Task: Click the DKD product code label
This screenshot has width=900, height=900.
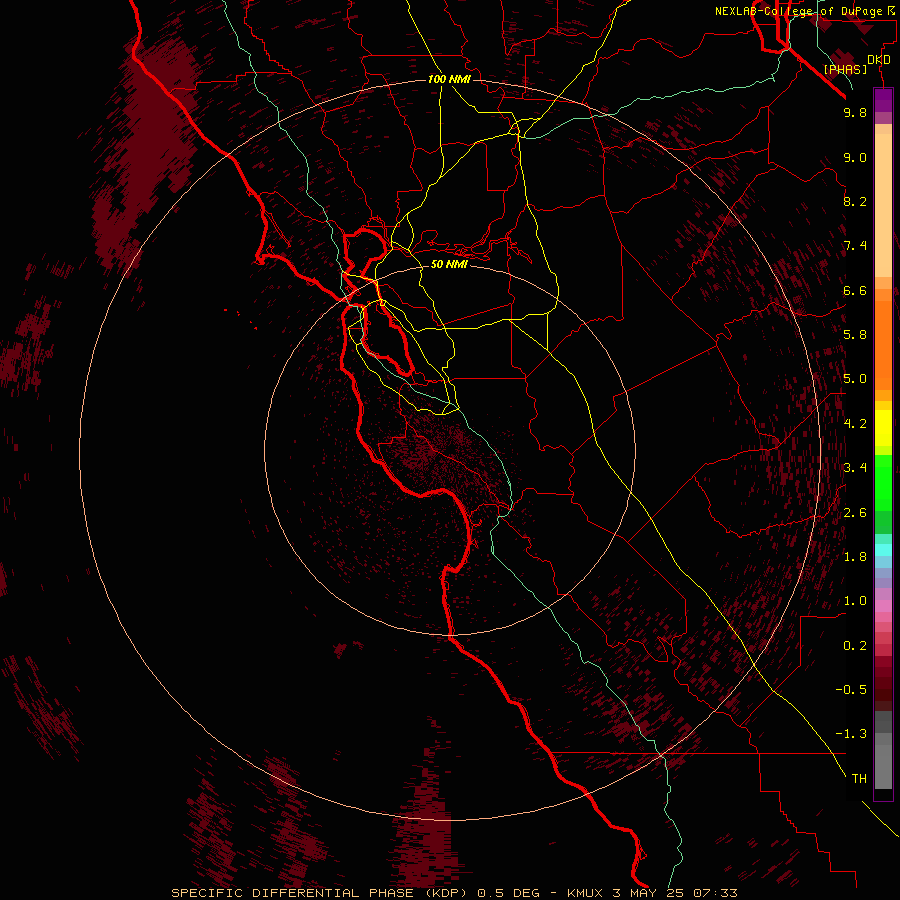Action: tap(879, 60)
